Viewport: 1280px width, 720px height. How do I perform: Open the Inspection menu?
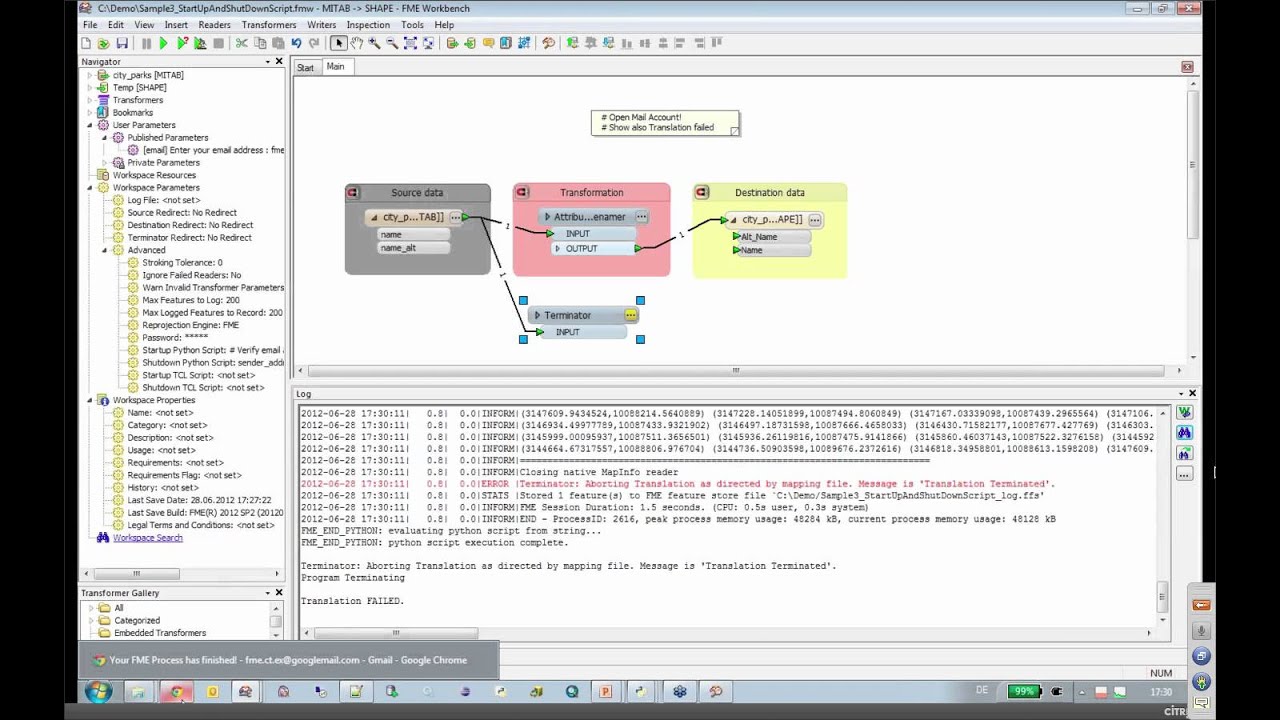click(368, 24)
